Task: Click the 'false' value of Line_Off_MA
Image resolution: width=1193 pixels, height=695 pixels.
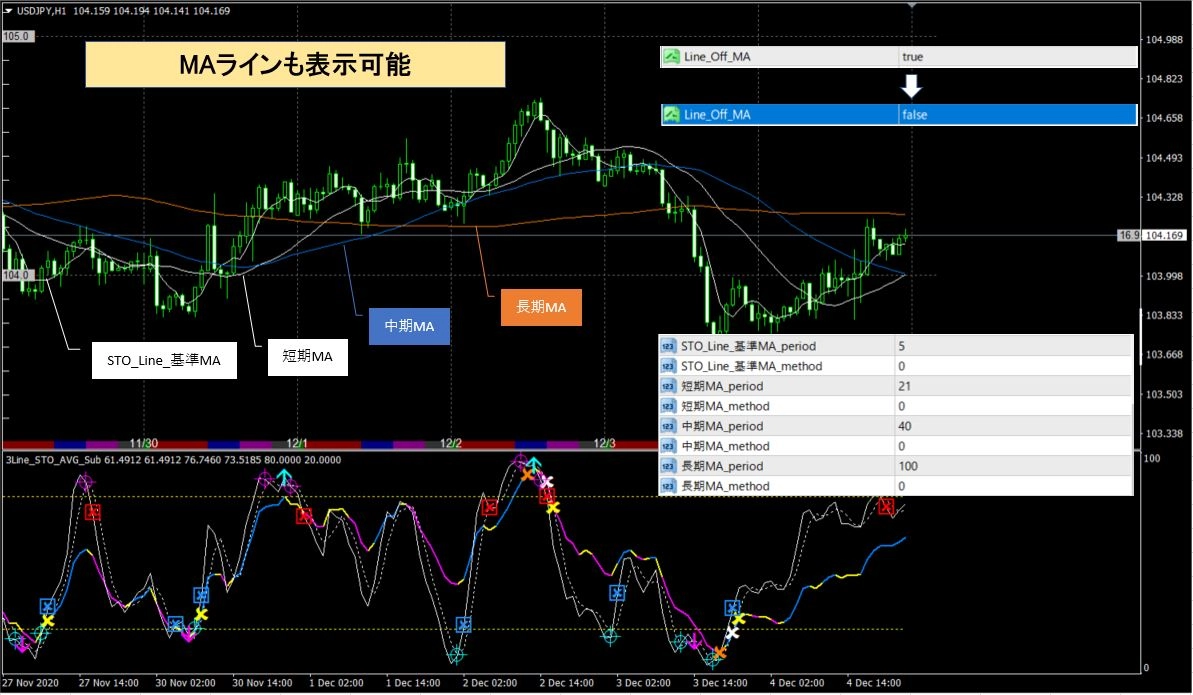Action: pos(915,115)
